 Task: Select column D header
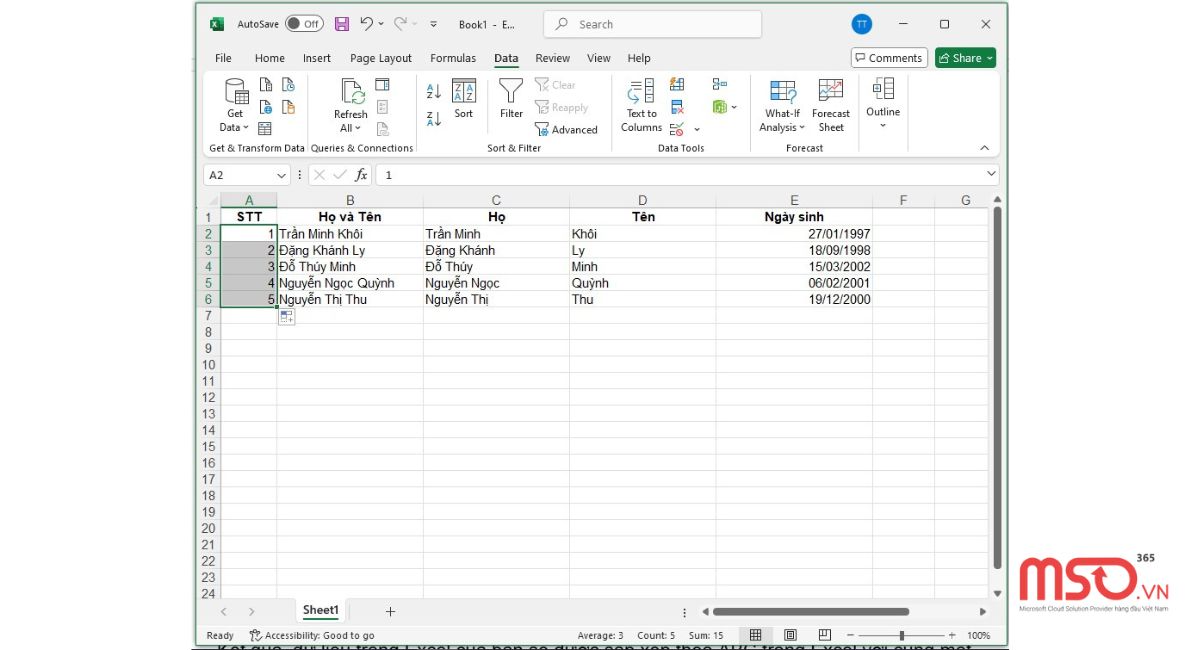(643, 200)
